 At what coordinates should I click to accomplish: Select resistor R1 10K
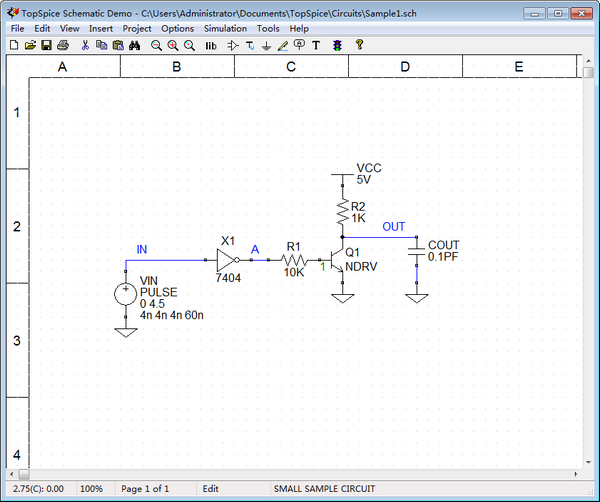[x=293, y=261]
